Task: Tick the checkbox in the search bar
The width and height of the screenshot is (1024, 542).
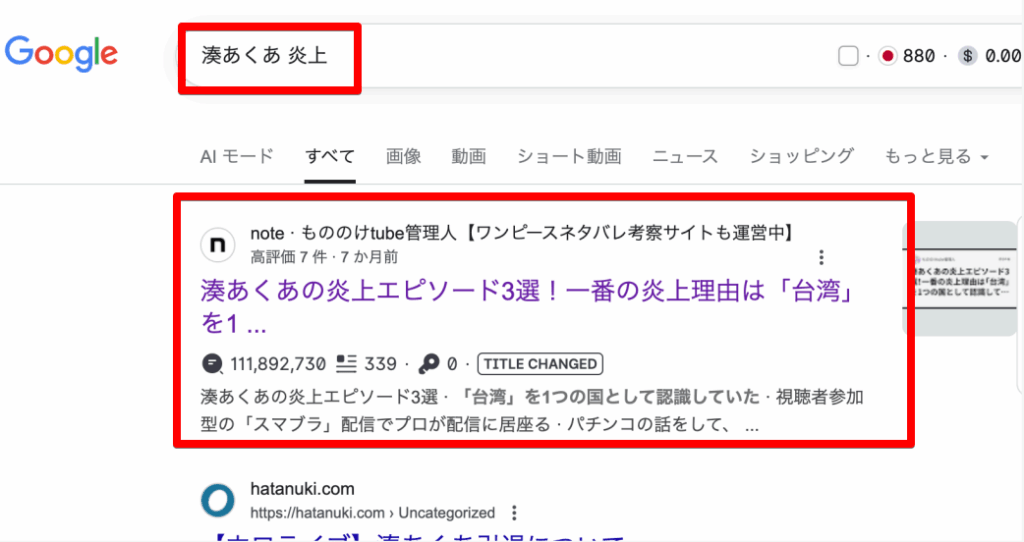Action: point(848,56)
